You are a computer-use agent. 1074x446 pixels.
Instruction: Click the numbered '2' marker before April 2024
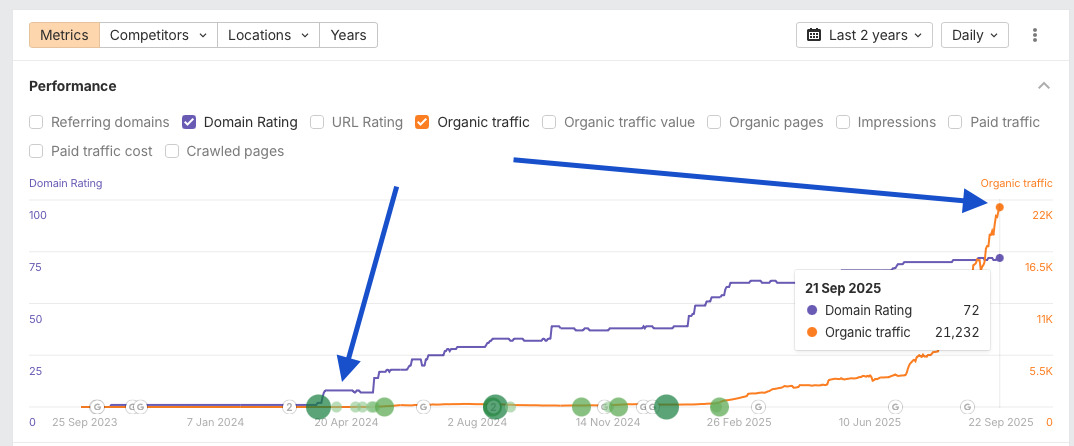[289, 407]
